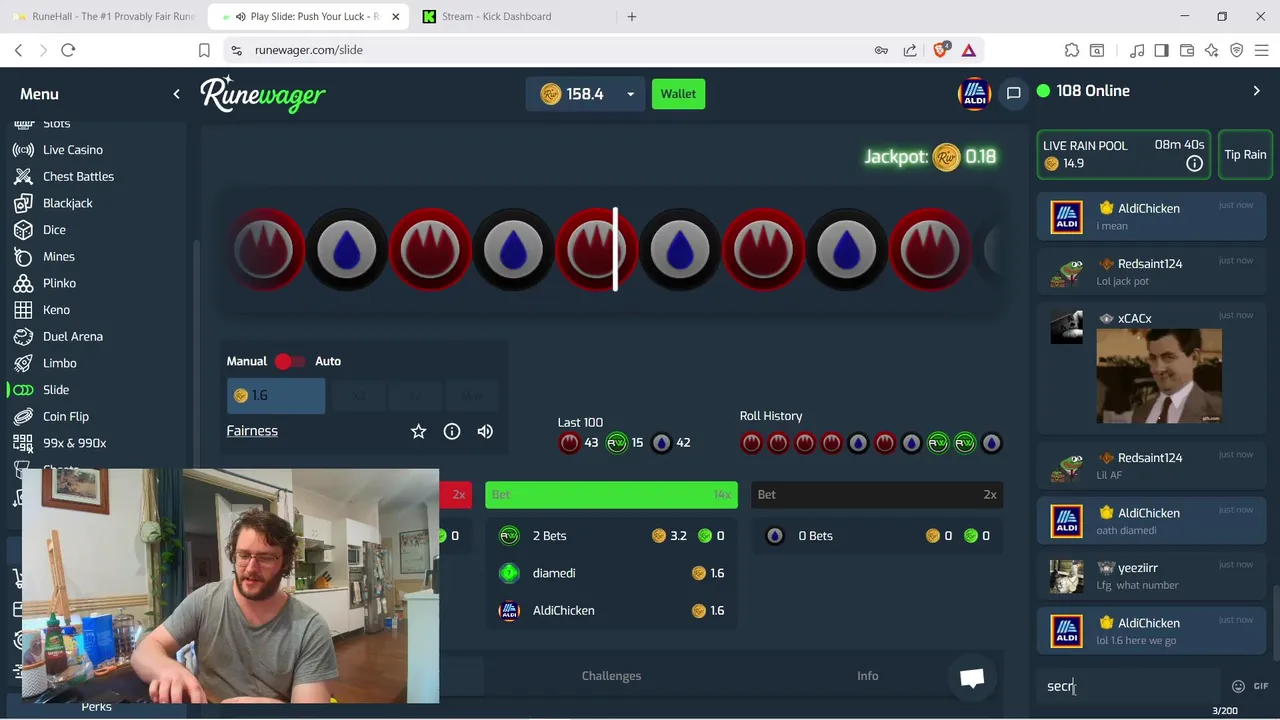Click the Tip Rain button

(1245, 155)
